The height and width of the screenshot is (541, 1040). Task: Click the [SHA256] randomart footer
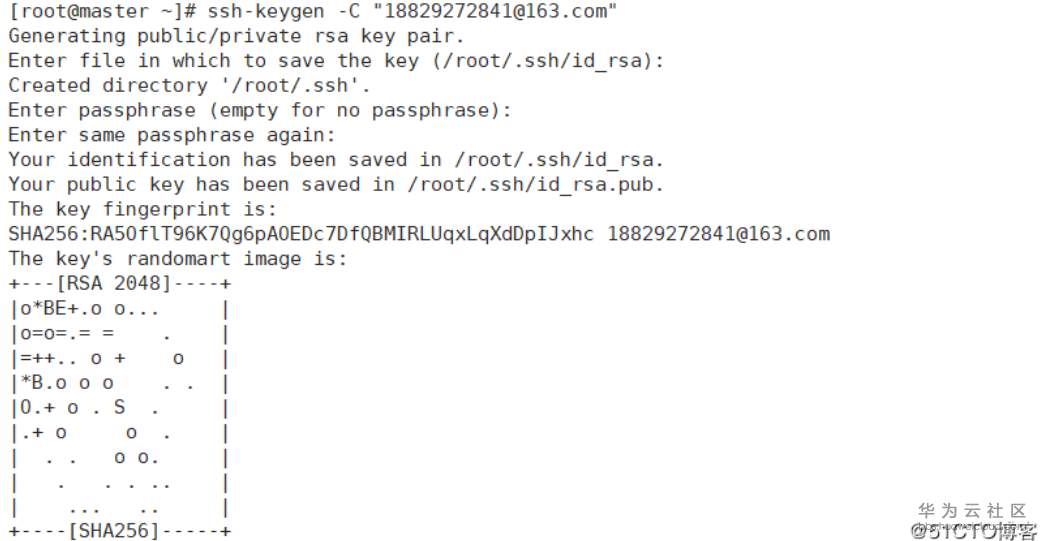click(113, 531)
